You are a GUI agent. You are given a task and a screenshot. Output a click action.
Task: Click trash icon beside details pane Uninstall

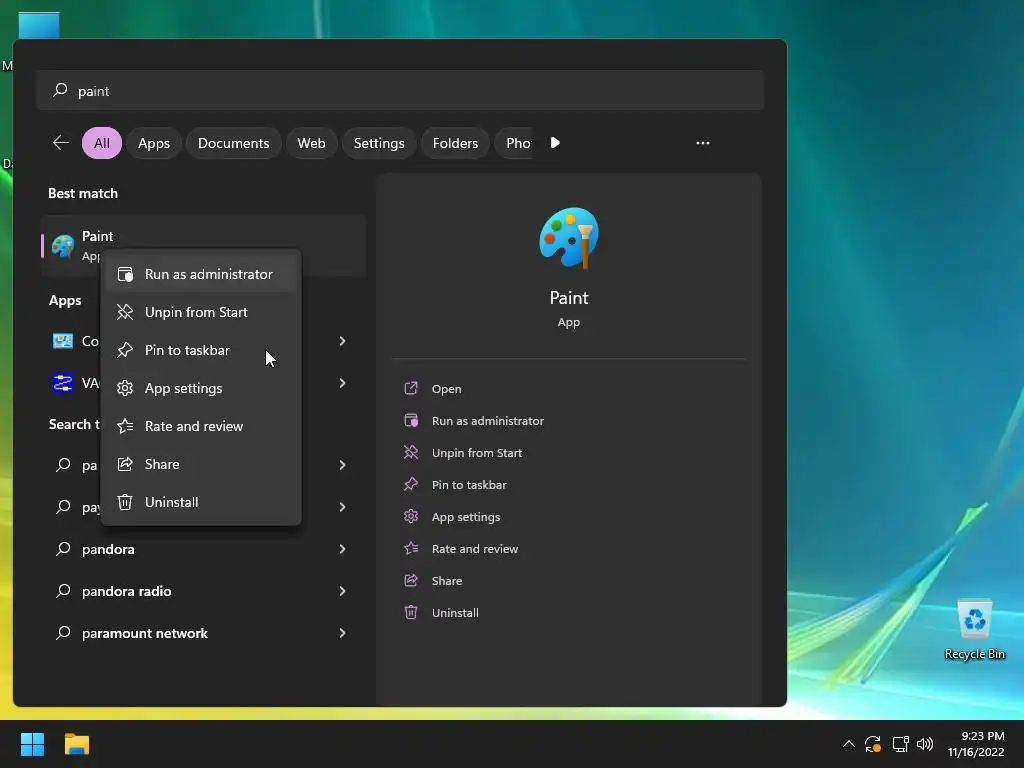coord(411,613)
